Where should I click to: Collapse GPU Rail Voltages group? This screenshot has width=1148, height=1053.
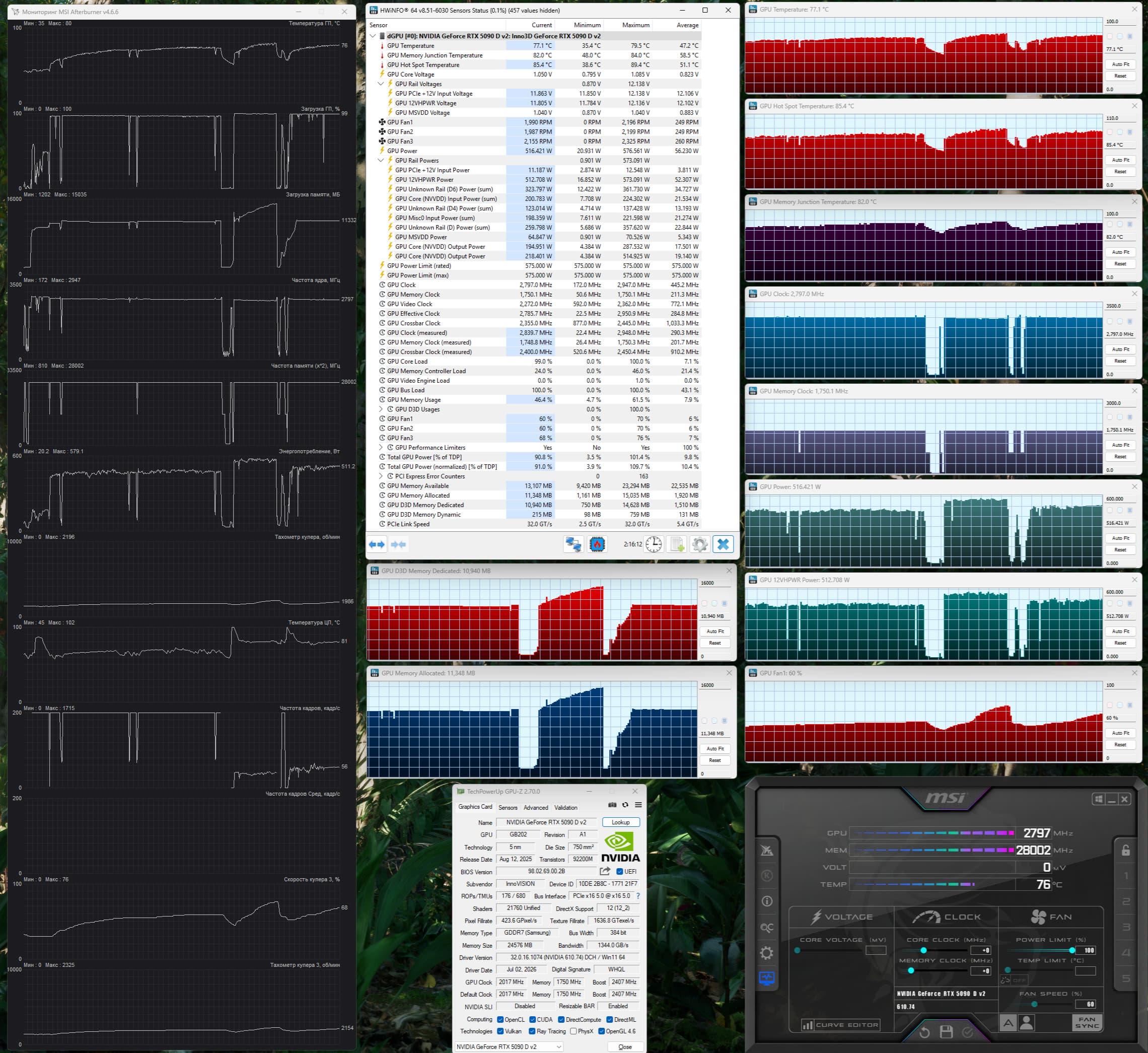[x=381, y=84]
